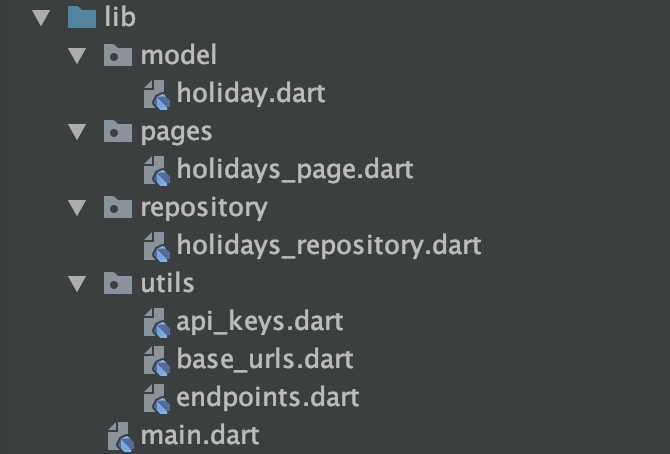Click the blue lib folder icon
Image resolution: width=670 pixels, height=454 pixels.
82,17
